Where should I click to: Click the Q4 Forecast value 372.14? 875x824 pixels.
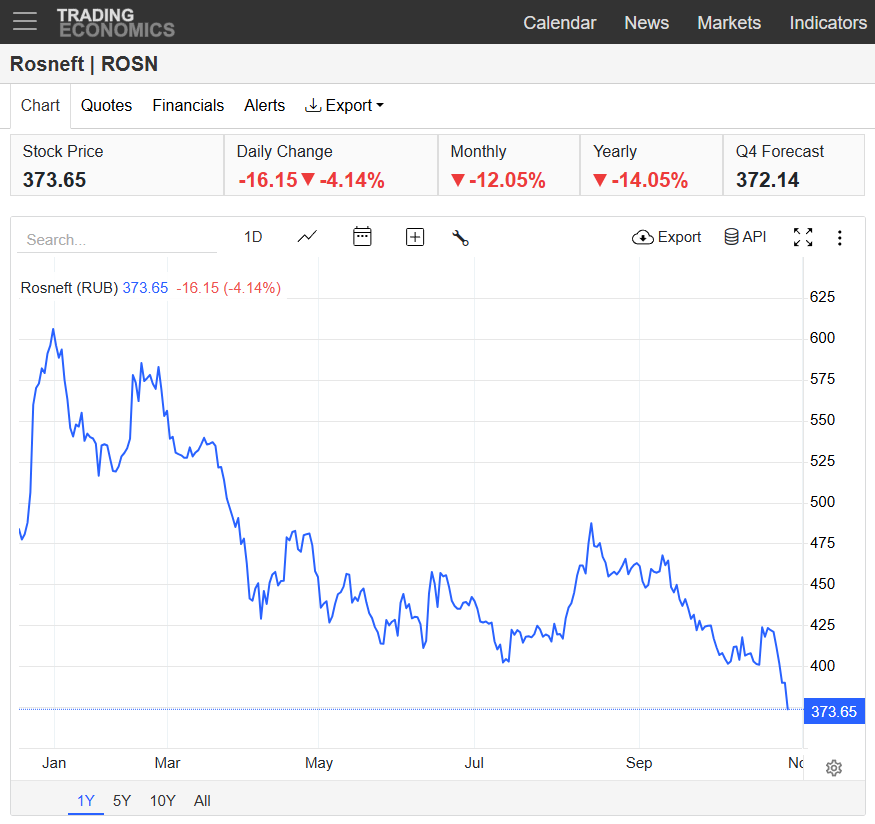pos(767,180)
